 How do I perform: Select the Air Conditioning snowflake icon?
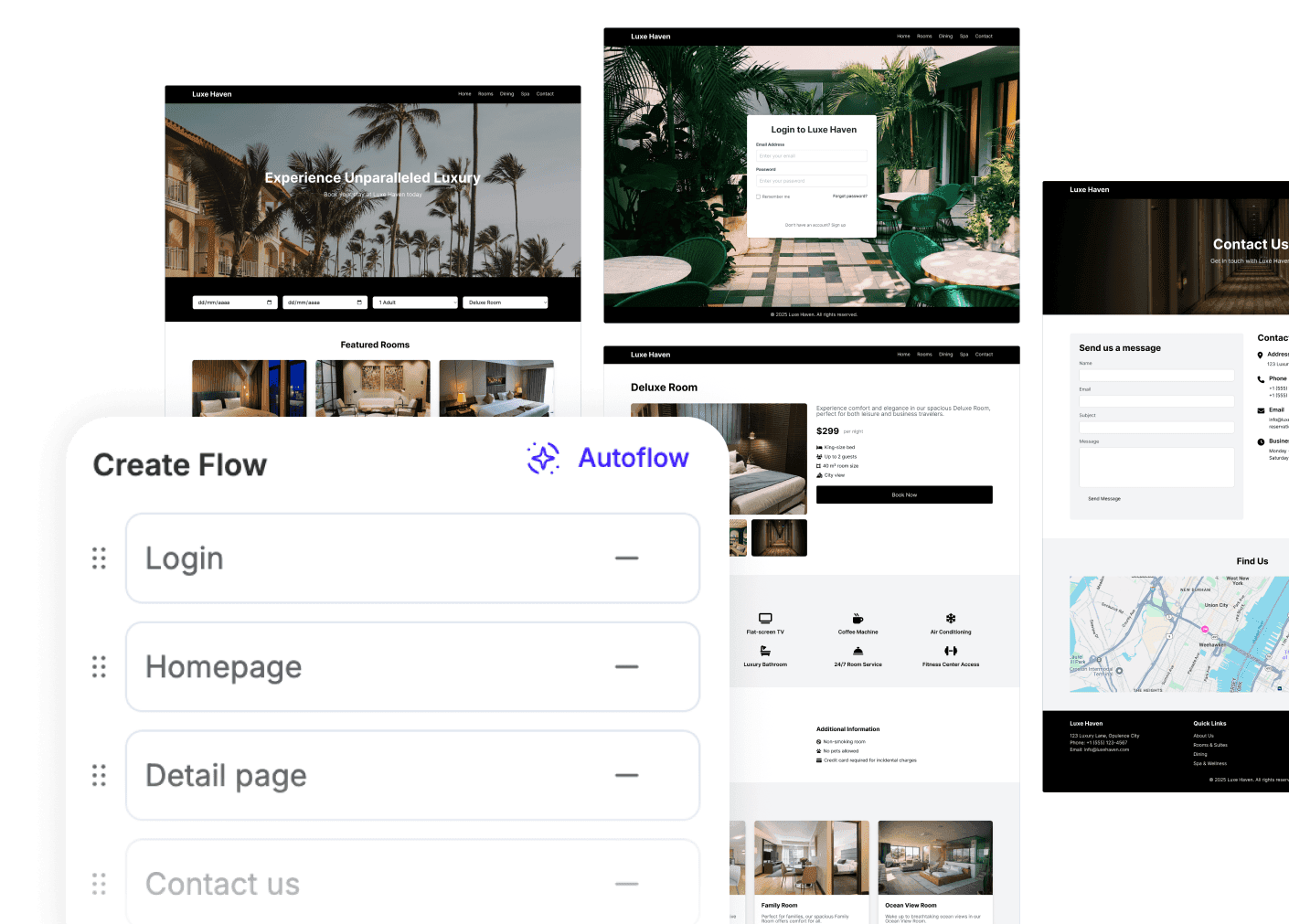point(950,618)
